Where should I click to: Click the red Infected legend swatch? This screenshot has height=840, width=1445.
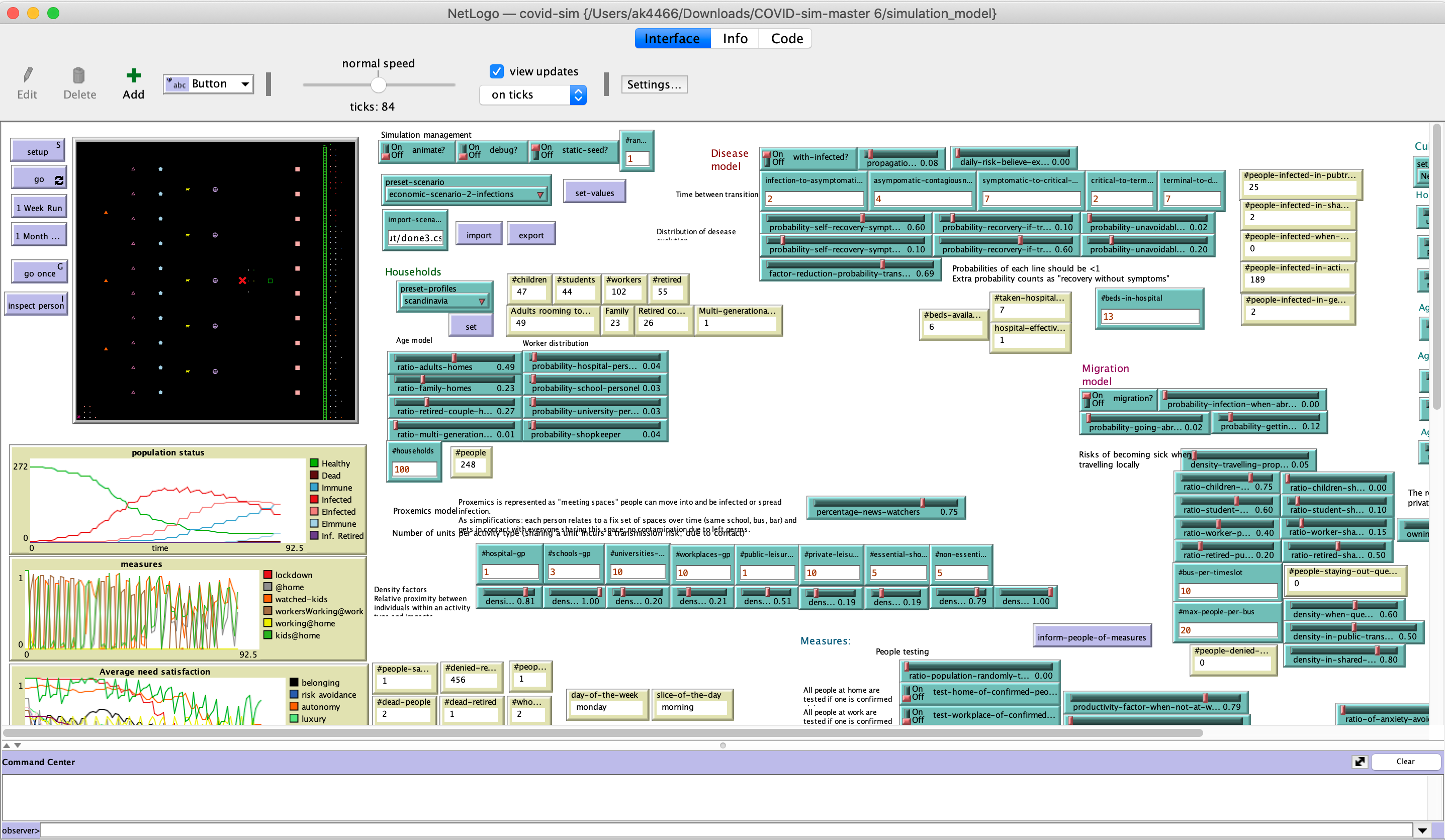(314, 499)
